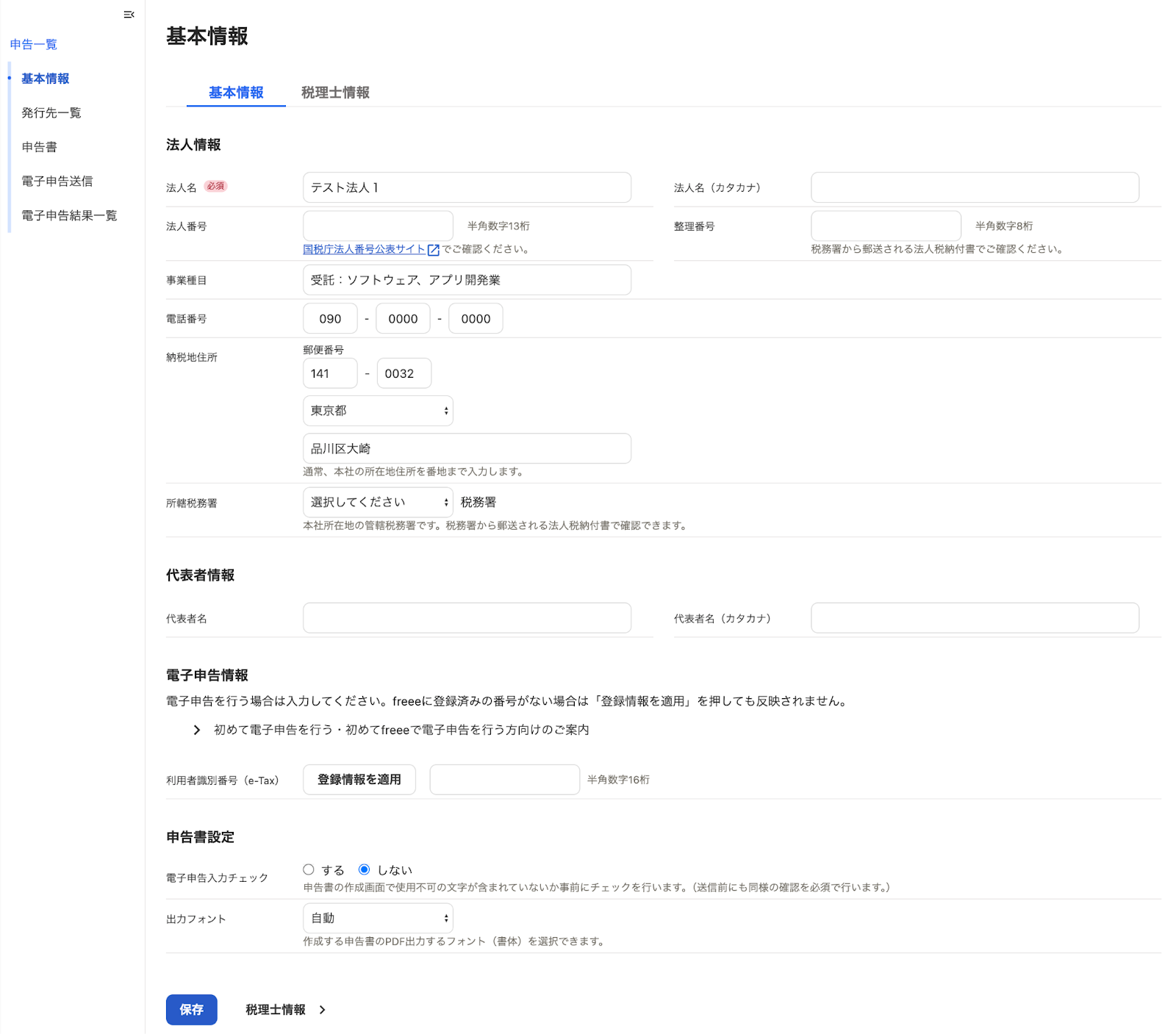Click the 登録情報を適用 button
The height and width of the screenshot is (1034, 1176).
[359, 780]
